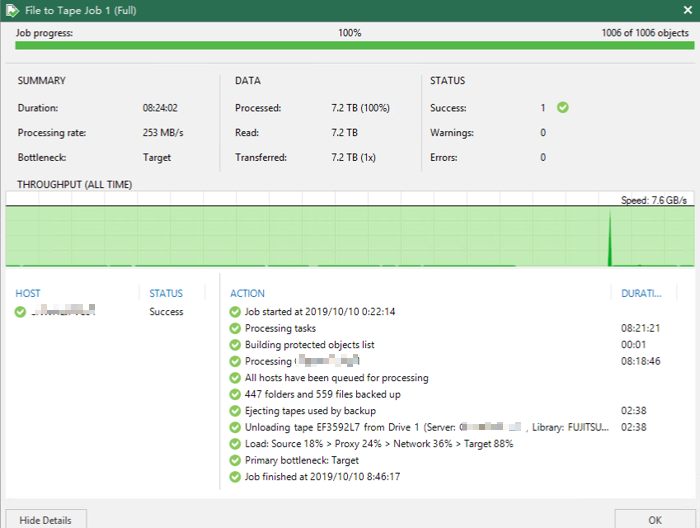This screenshot has height=528, width=700.
Task: Click the '1006 of 1006 objects' text
Action: pos(645,33)
